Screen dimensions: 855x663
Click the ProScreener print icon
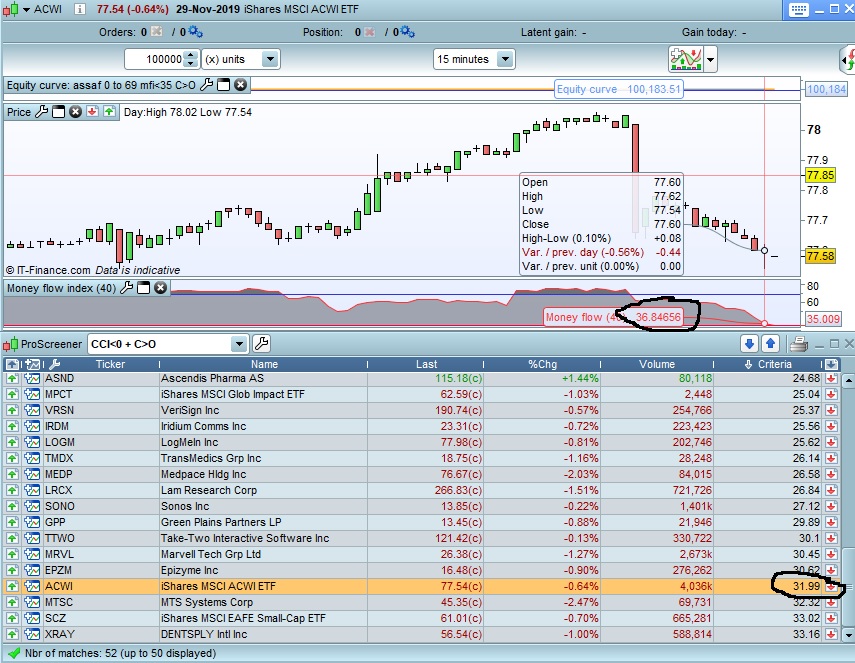(x=799, y=344)
